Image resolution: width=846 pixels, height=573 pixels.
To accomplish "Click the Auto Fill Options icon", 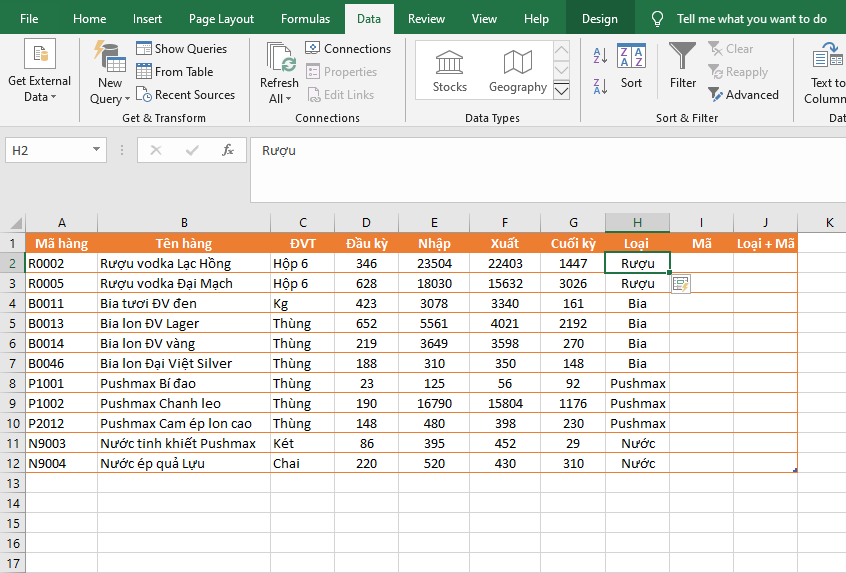I will [x=681, y=285].
